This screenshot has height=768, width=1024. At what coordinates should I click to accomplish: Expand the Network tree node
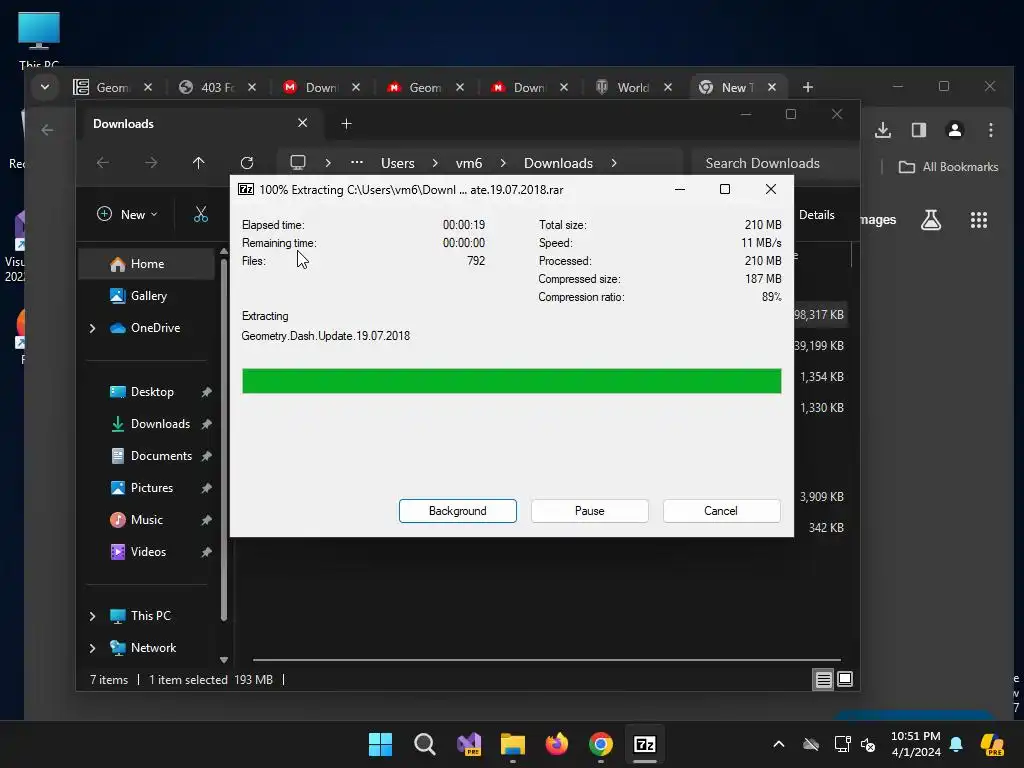(92, 648)
